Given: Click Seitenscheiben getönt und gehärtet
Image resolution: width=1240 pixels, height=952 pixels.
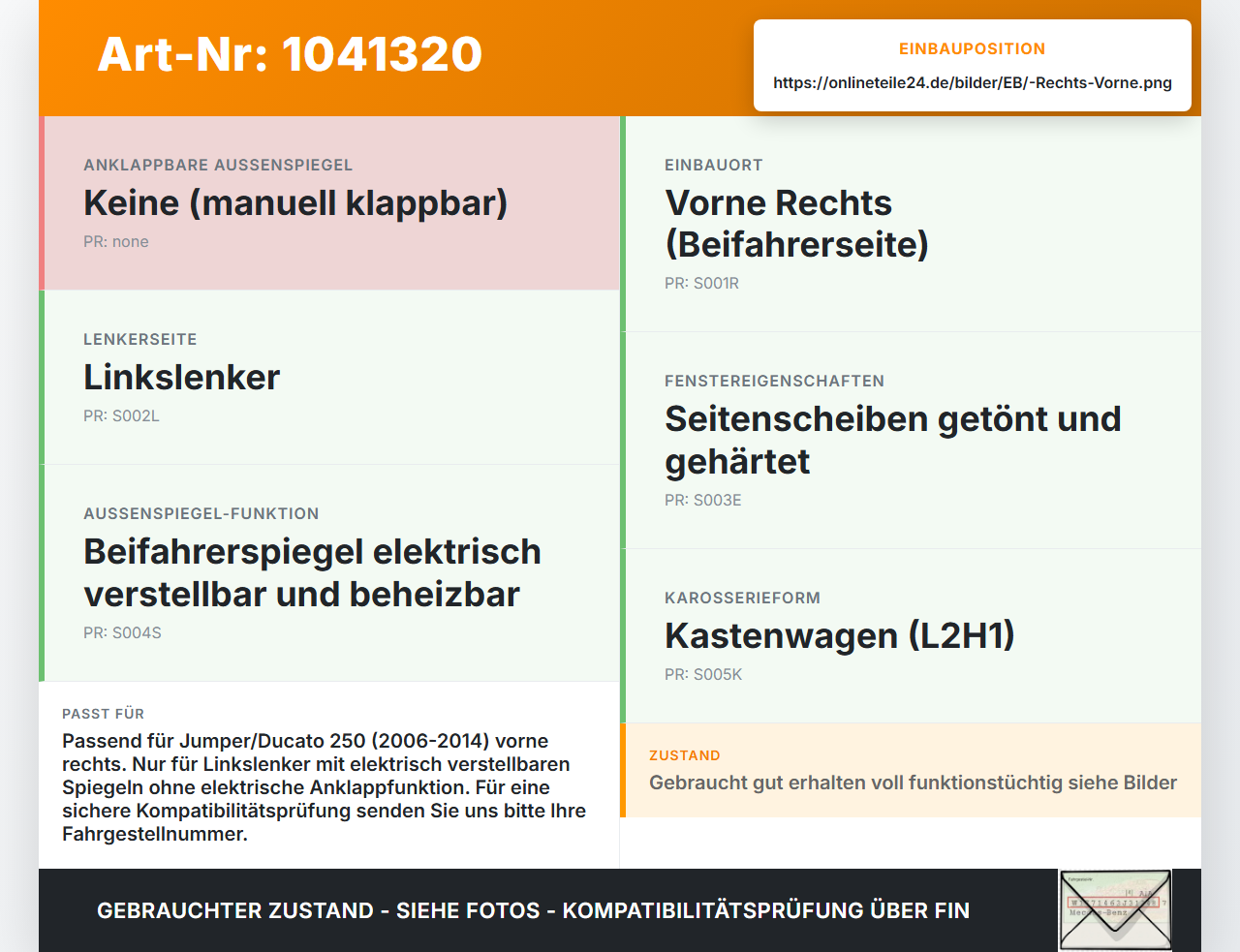Looking at the screenshot, I should click(x=892, y=440).
